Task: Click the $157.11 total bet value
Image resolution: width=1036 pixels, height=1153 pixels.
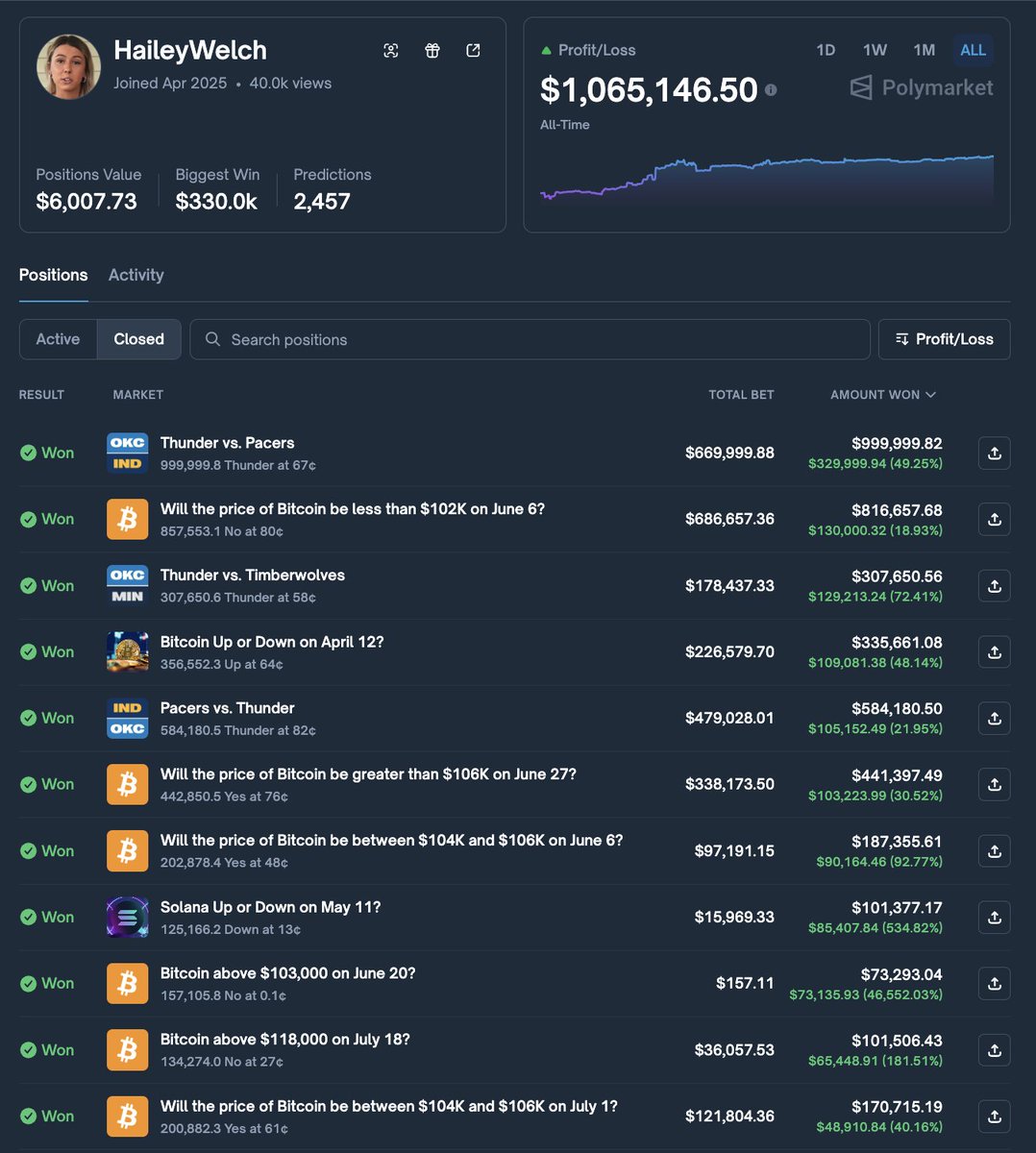Action: pos(745,984)
